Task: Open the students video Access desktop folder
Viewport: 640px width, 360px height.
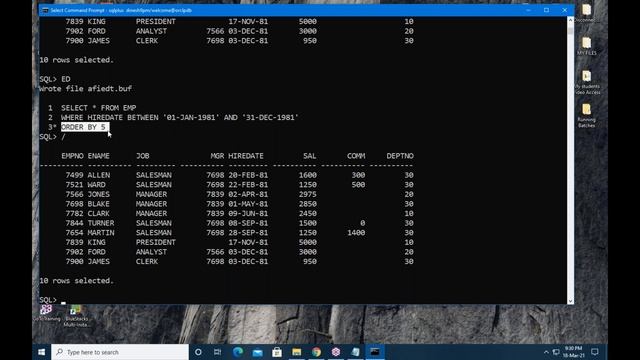Action: coord(587,82)
